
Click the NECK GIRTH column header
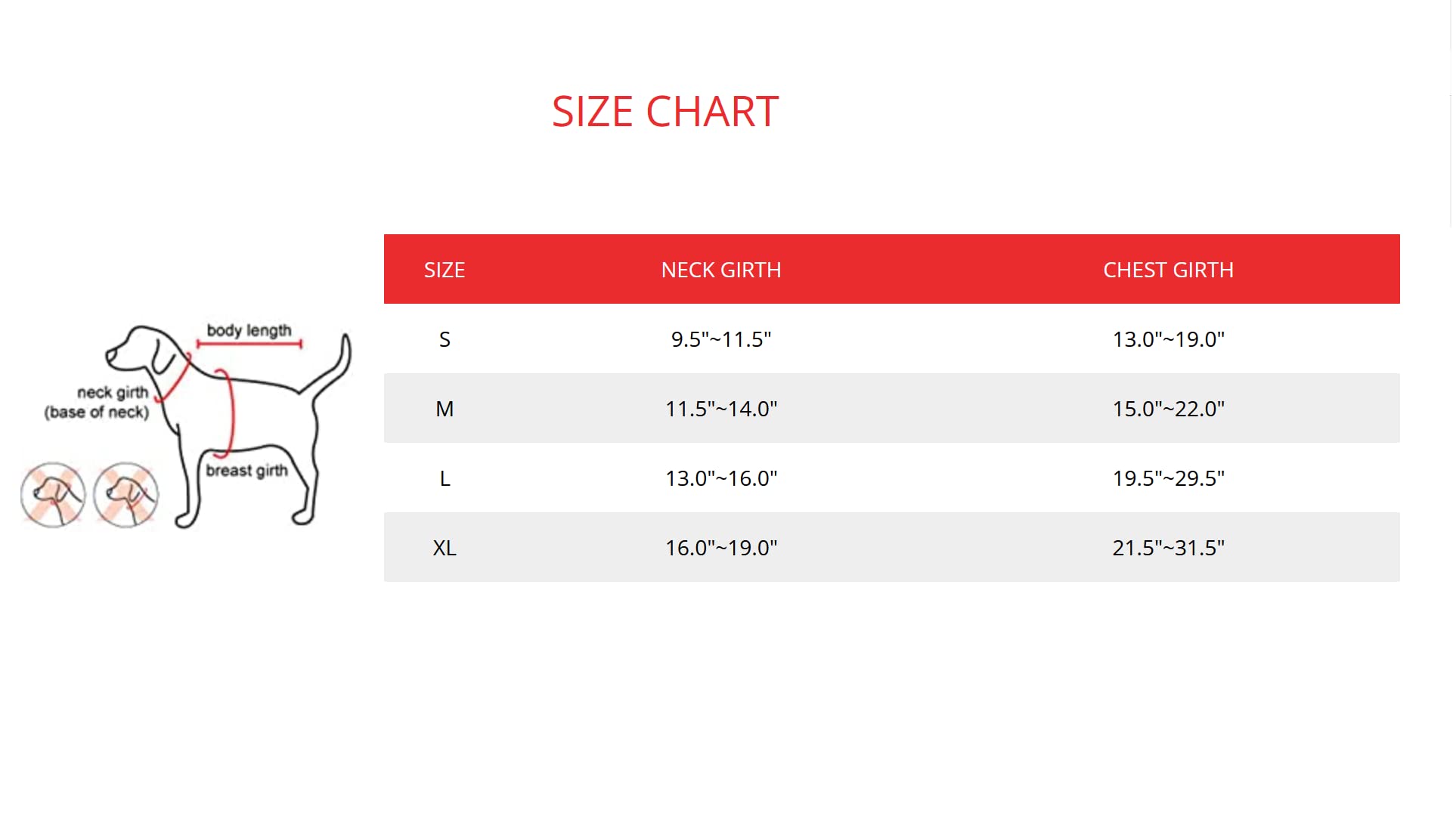721,270
